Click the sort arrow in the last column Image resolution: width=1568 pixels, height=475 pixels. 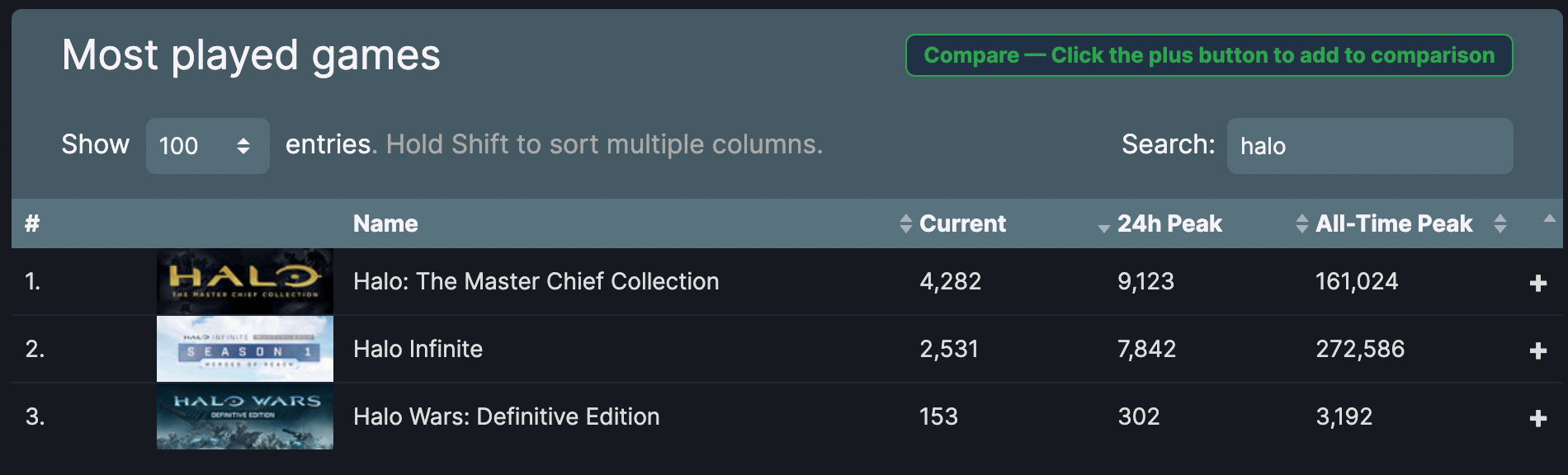tap(1549, 219)
